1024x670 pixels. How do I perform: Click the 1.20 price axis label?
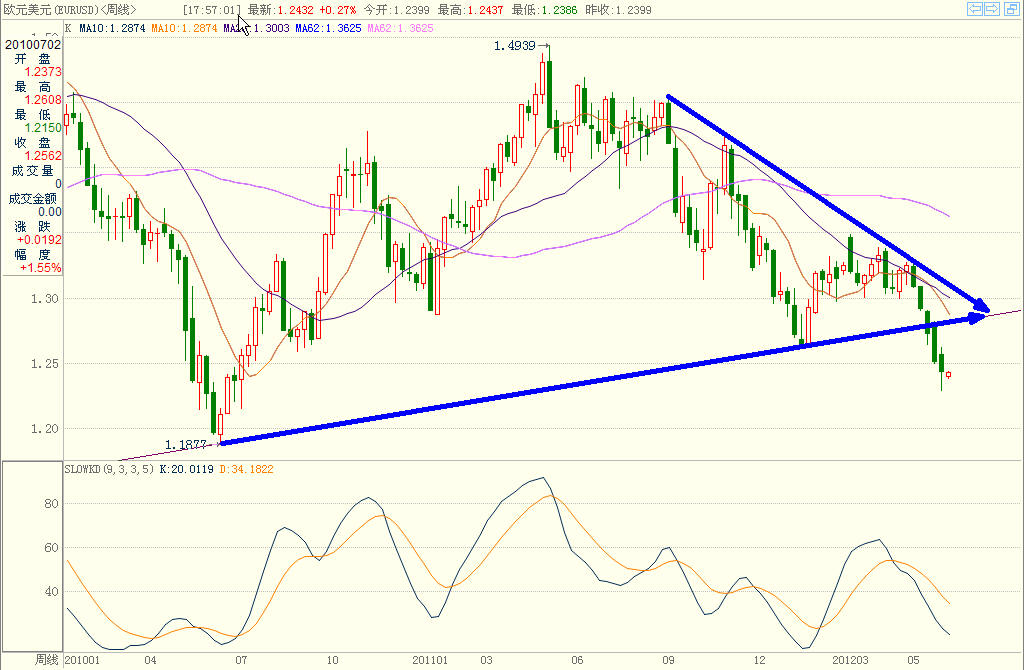pyautogui.click(x=44, y=429)
